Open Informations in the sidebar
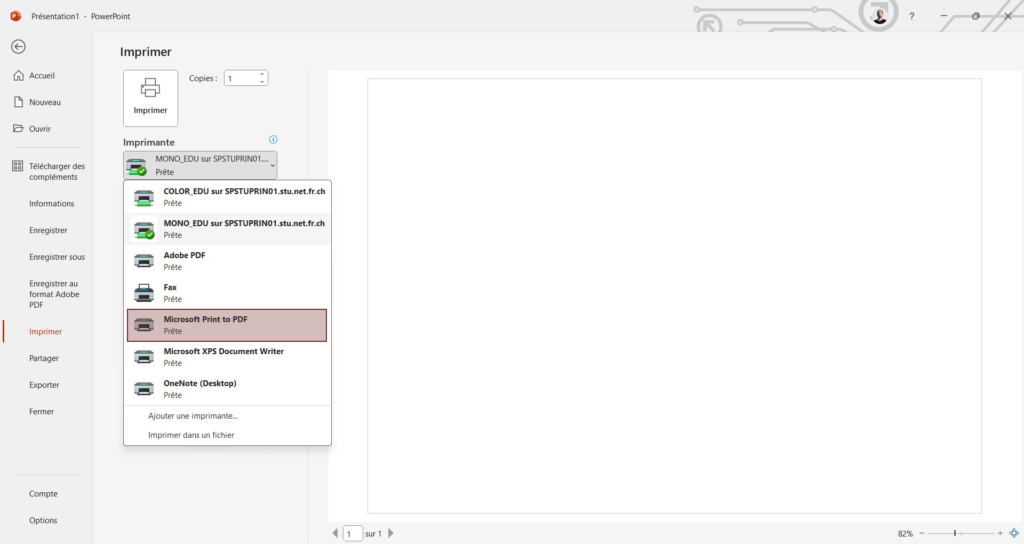Screen dimensions: 1024x544 pos(52,204)
